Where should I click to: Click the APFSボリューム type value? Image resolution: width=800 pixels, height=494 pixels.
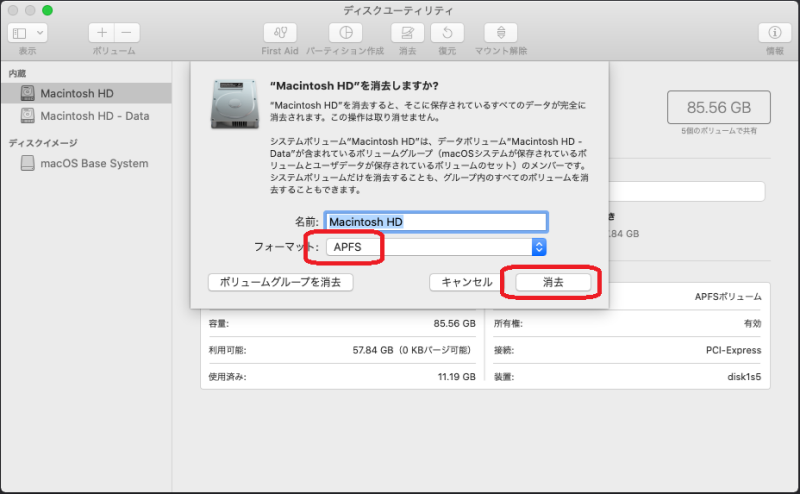pyautogui.click(x=728, y=297)
